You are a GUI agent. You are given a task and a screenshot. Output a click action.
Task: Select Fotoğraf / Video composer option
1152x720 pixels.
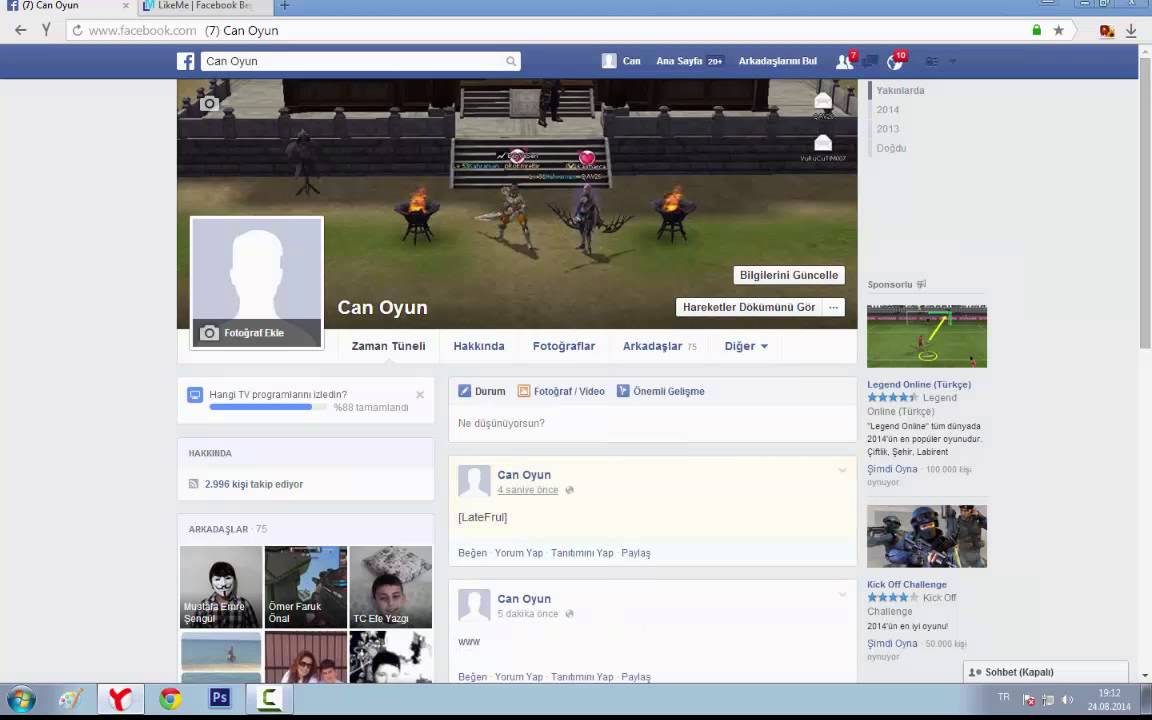pos(561,392)
